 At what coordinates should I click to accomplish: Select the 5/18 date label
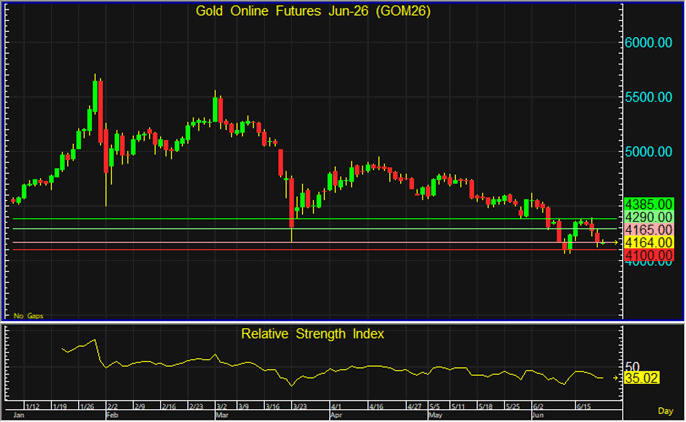pyautogui.click(x=486, y=407)
